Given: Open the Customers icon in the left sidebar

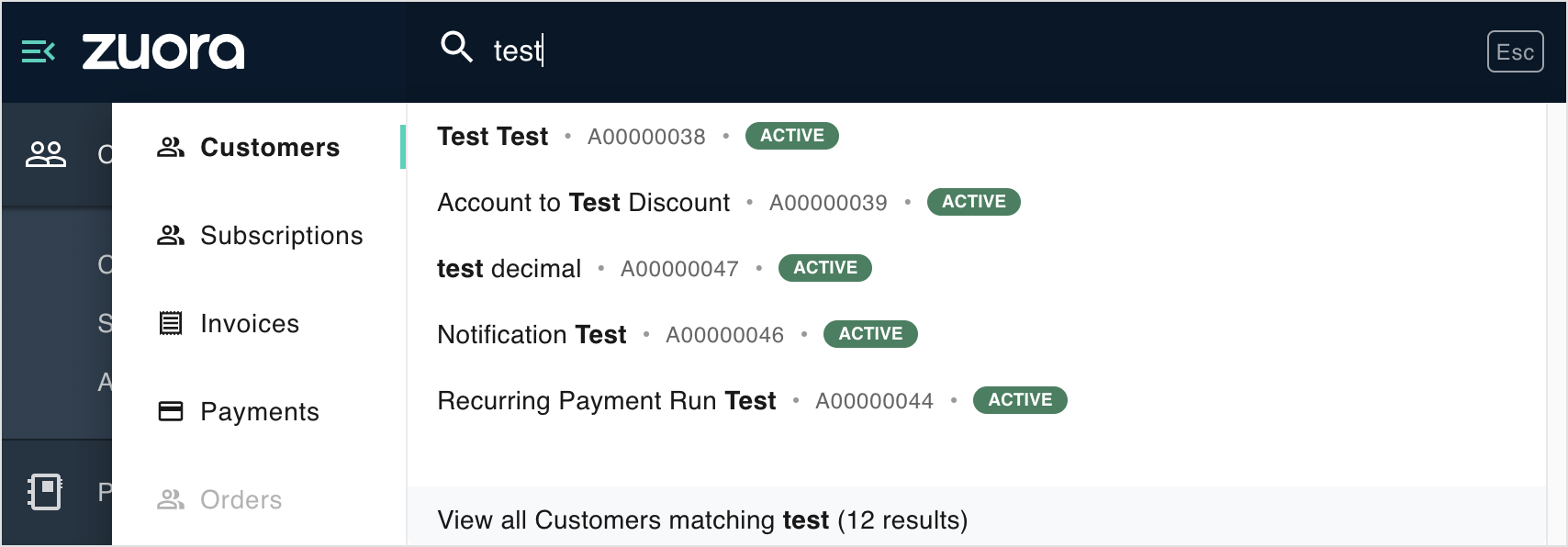Looking at the screenshot, I should point(44,153).
